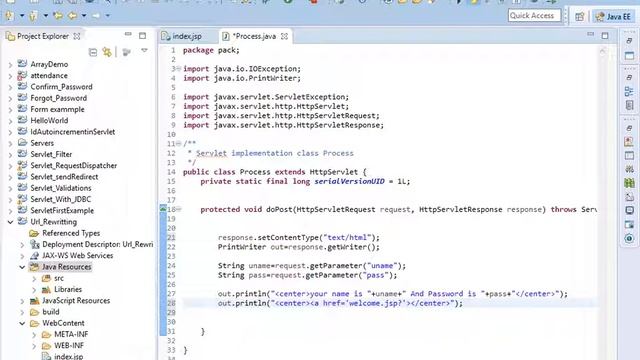Open the Outline view from right trim bar
Screen dimensions: 640x360
(x=629, y=91)
